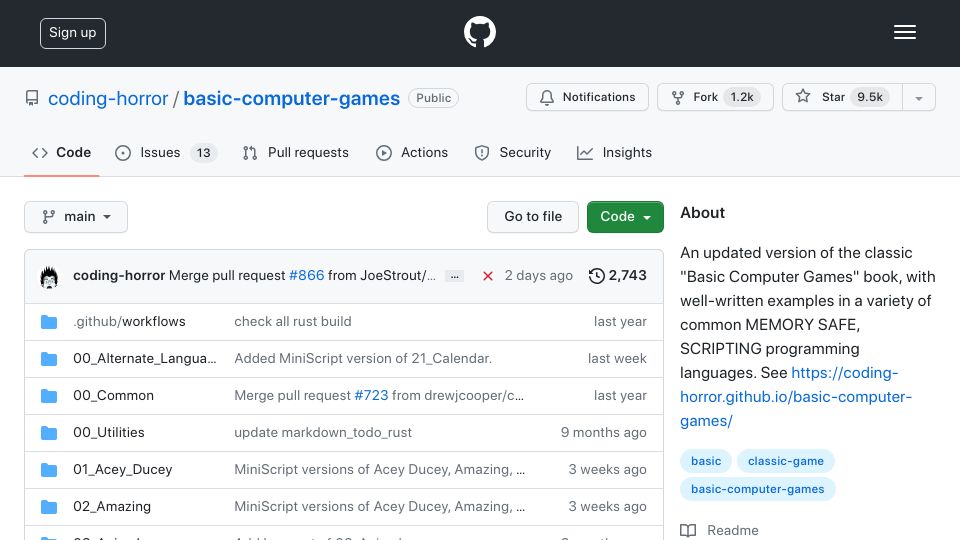Open the coding-horror owner link
Image resolution: width=960 pixels, height=540 pixels.
[108, 98]
